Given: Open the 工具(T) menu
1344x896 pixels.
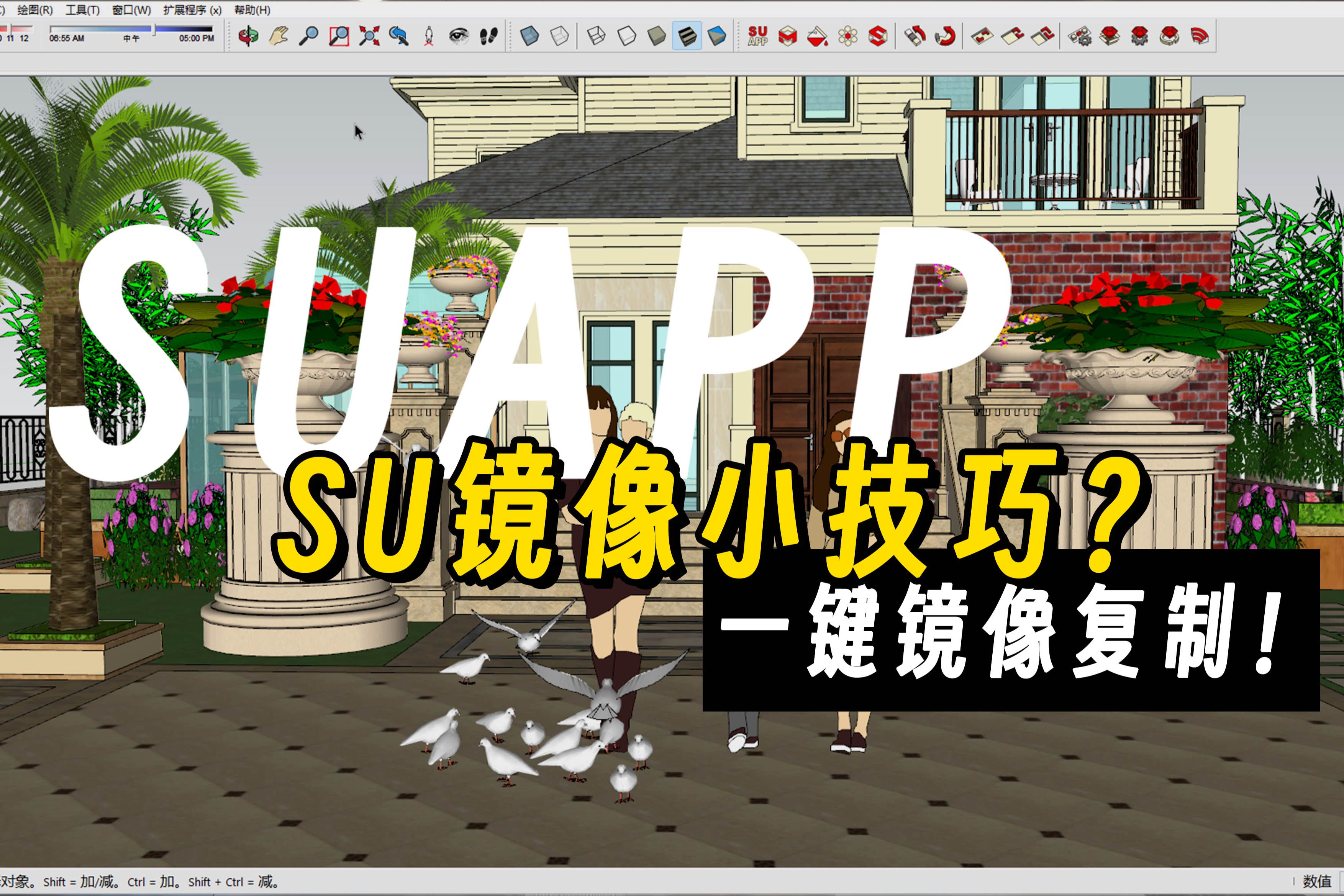Looking at the screenshot, I should tap(83, 10).
